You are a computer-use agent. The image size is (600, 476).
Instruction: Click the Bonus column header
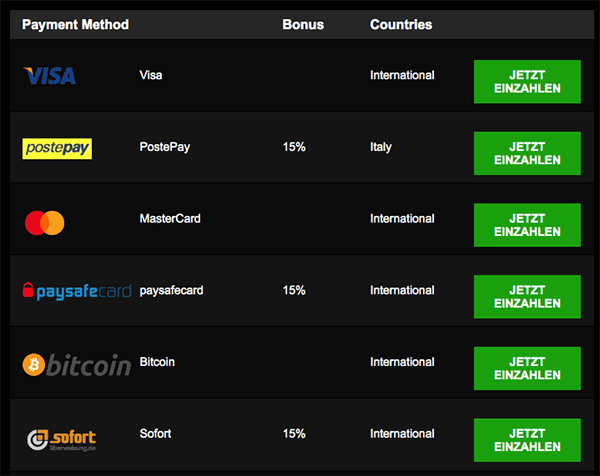pyautogui.click(x=303, y=24)
